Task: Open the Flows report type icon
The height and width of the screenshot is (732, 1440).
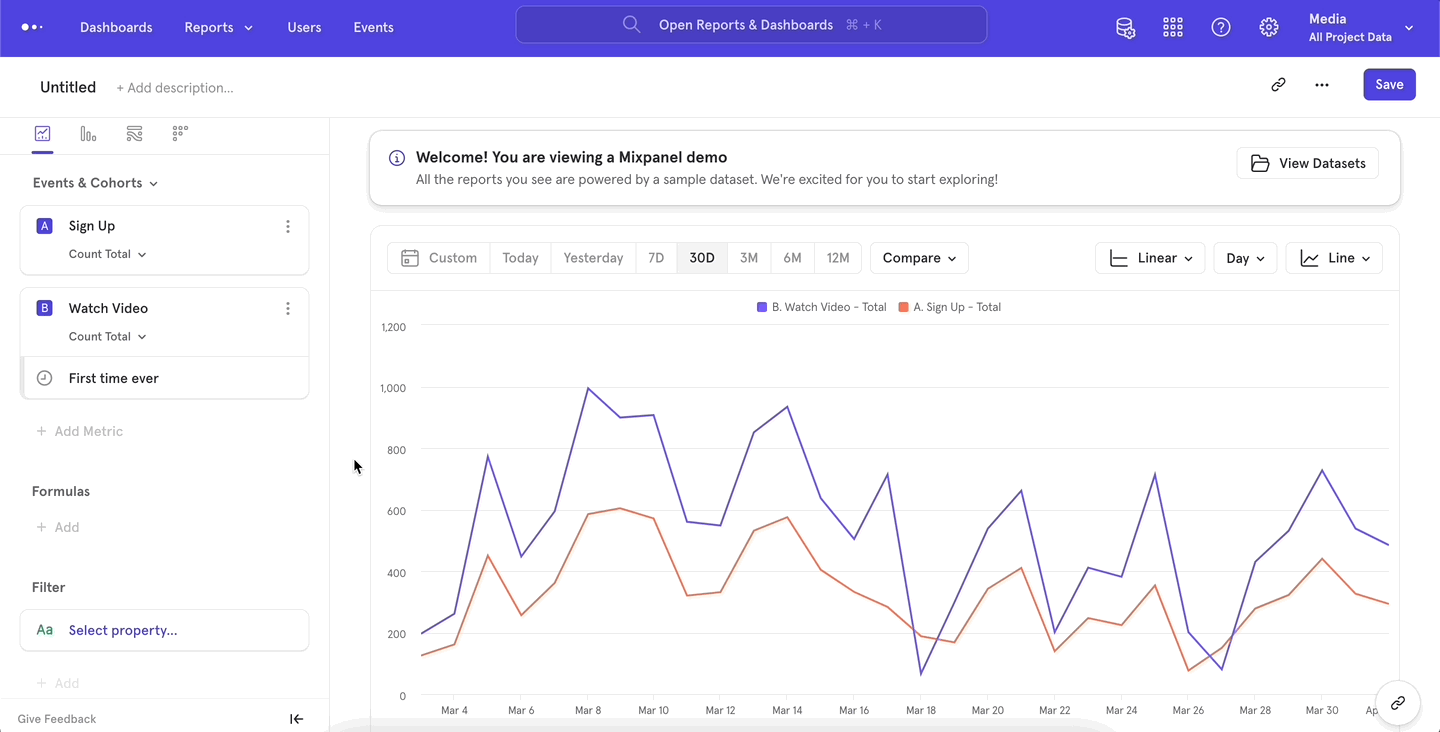Action: click(x=134, y=134)
